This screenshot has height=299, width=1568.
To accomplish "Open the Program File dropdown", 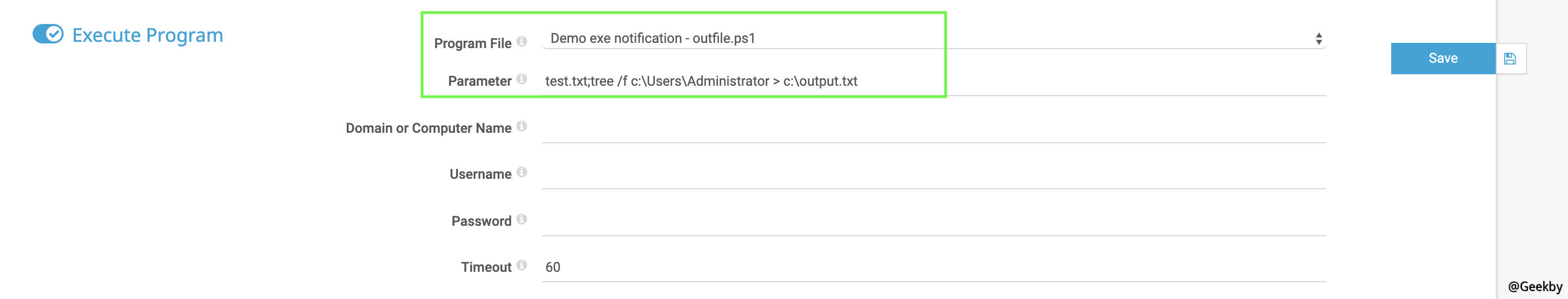I will tap(934, 38).
